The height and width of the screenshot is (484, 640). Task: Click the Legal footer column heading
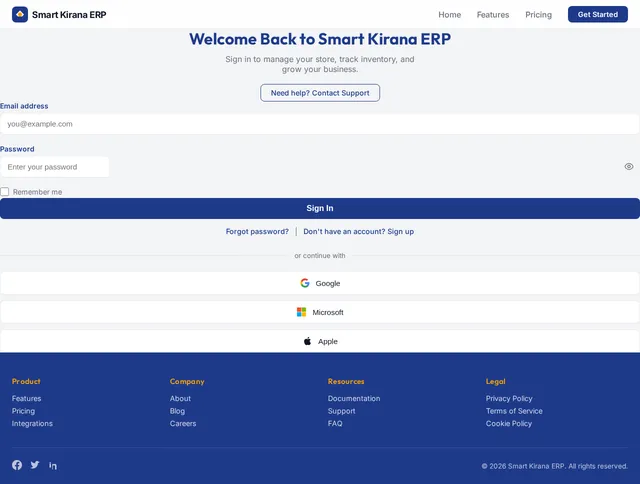point(496,381)
